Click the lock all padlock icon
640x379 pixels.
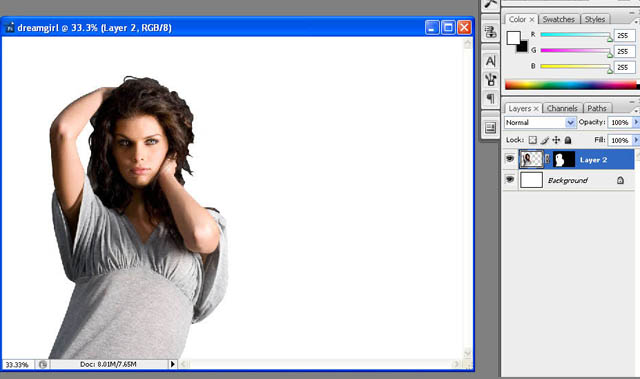point(568,140)
